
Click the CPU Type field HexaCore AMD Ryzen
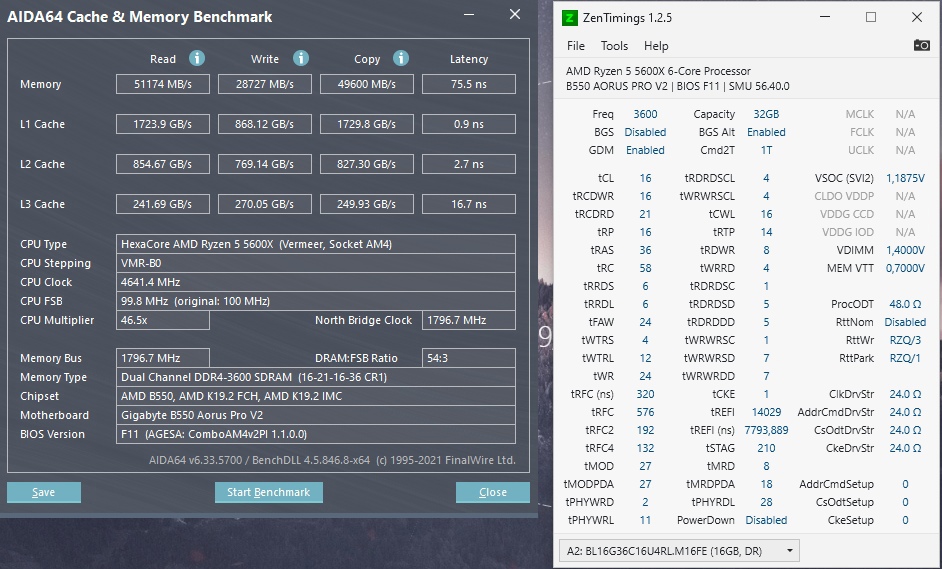(315, 244)
